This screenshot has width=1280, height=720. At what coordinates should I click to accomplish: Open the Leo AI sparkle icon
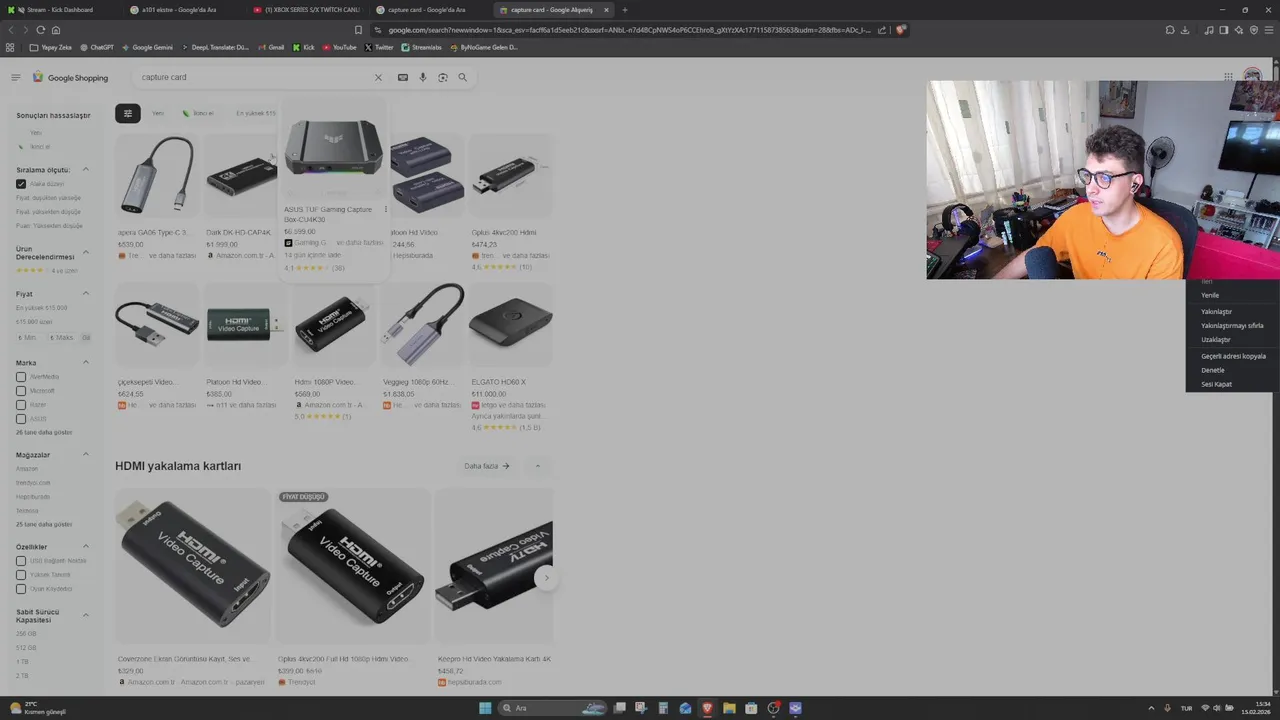click(x=1239, y=30)
